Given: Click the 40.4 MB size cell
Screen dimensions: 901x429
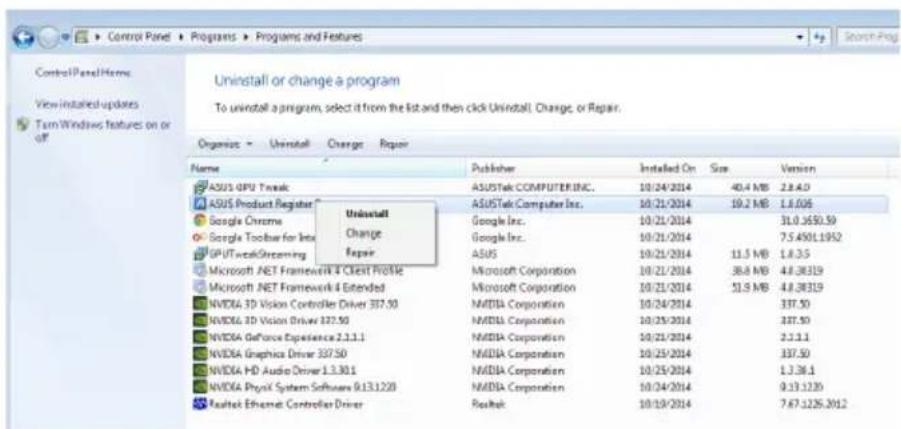Looking at the screenshot, I should (x=750, y=187).
